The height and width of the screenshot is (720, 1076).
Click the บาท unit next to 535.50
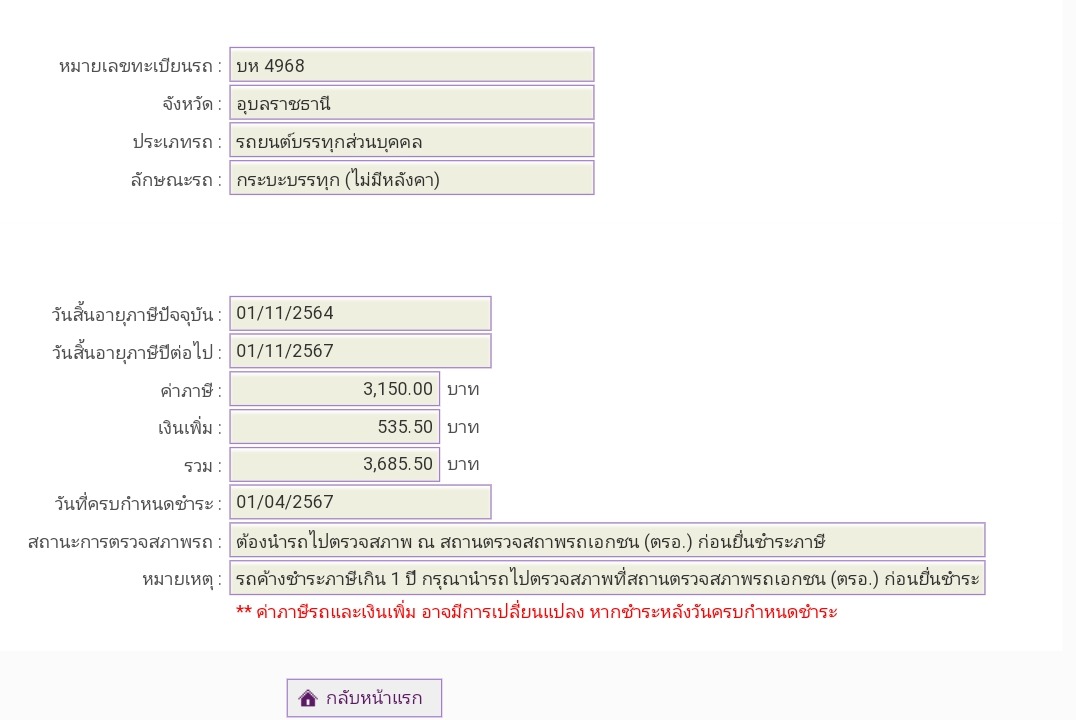pos(463,428)
